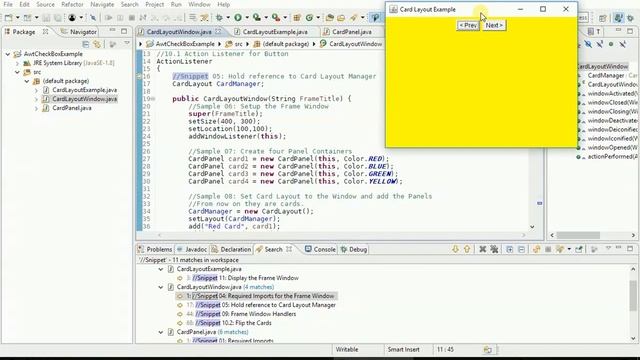
Task: Open the Debug button dropdown arrow
Action: click(228, 18)
